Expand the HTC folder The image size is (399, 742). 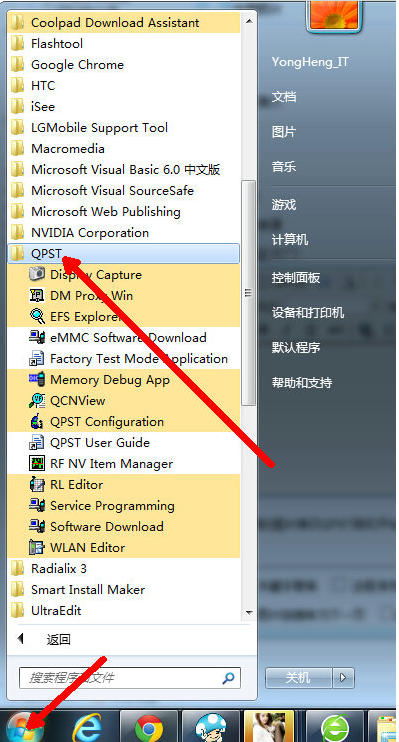coord(124,86)
